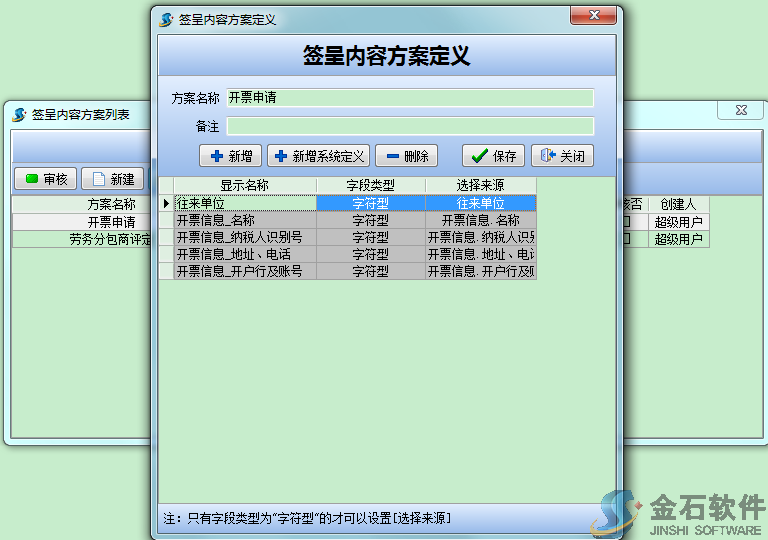
Task: Click the highlighted 往来单位 source cell
Action: 480,203
